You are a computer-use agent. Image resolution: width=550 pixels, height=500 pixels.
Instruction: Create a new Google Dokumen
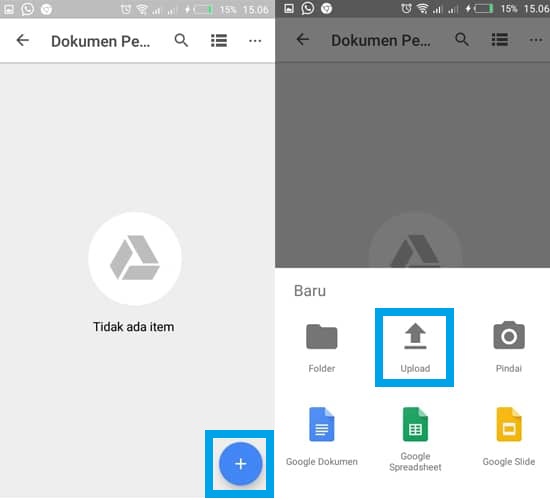tap(322, 437)
